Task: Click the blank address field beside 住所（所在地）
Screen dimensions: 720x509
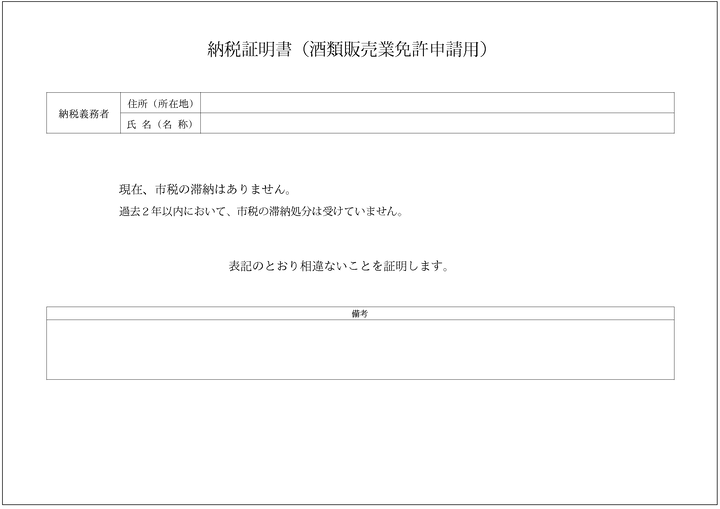Action: [x=438, y=103]
